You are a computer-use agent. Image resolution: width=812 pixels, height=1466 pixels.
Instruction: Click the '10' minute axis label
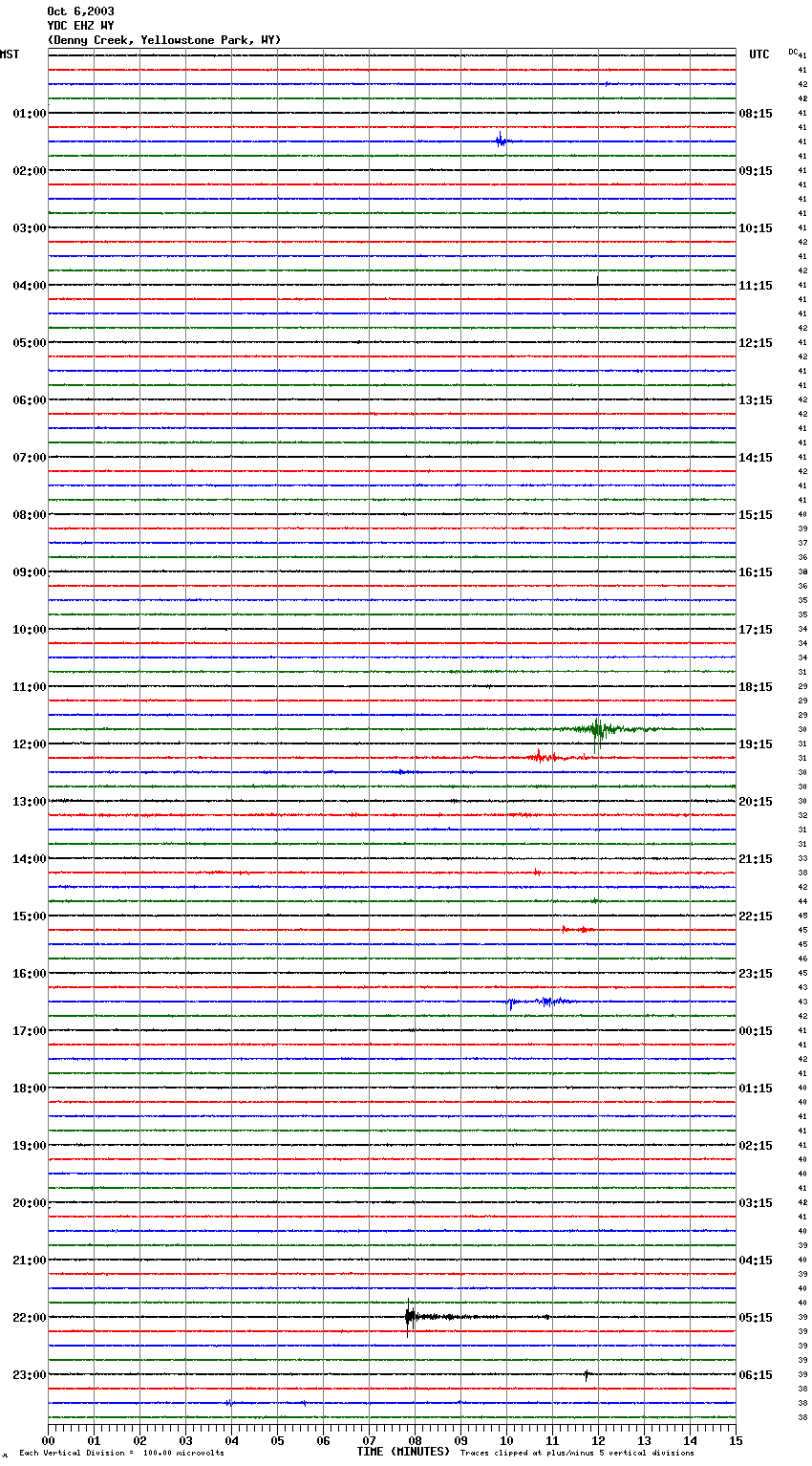[x=506, y=1440]
